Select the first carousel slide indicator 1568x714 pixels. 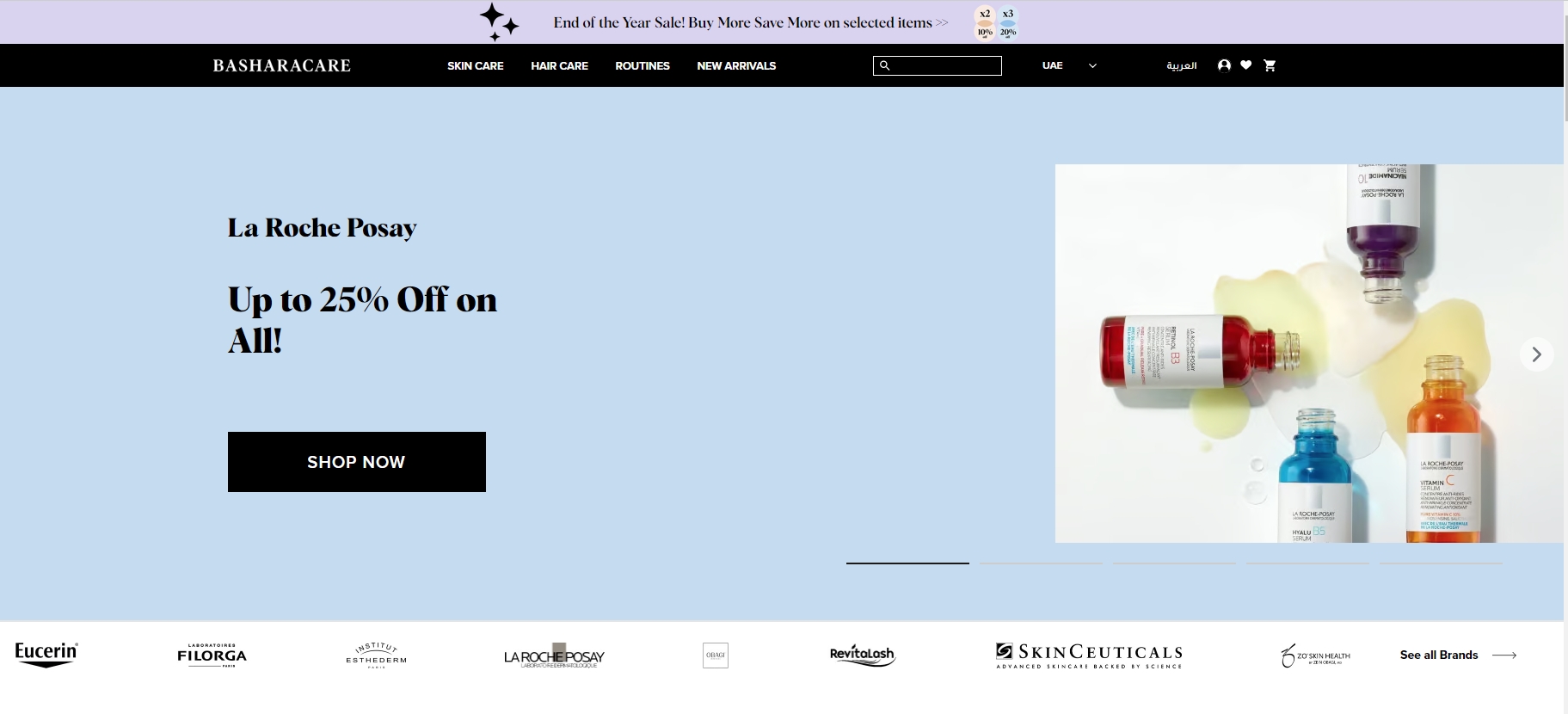(907, 563)
